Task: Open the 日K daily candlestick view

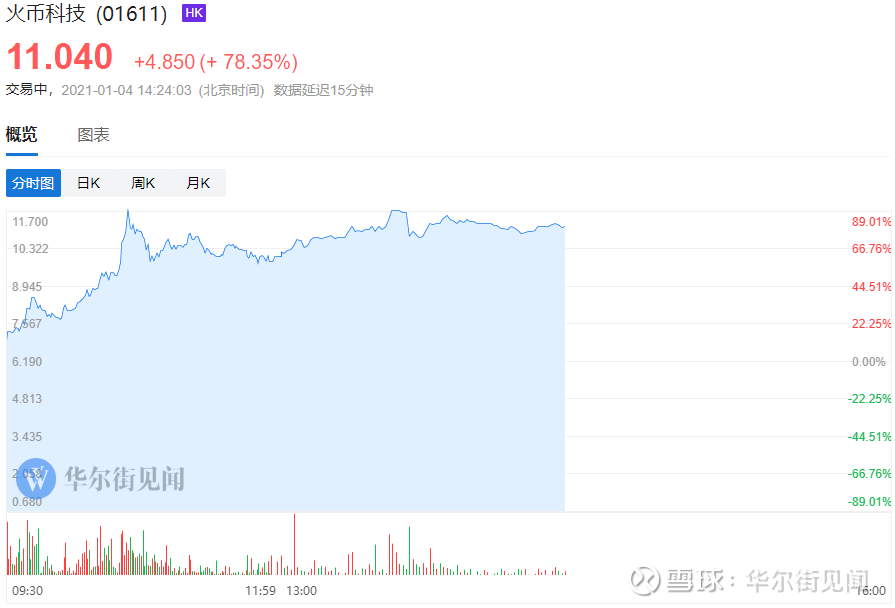Action: click(88, 183)
